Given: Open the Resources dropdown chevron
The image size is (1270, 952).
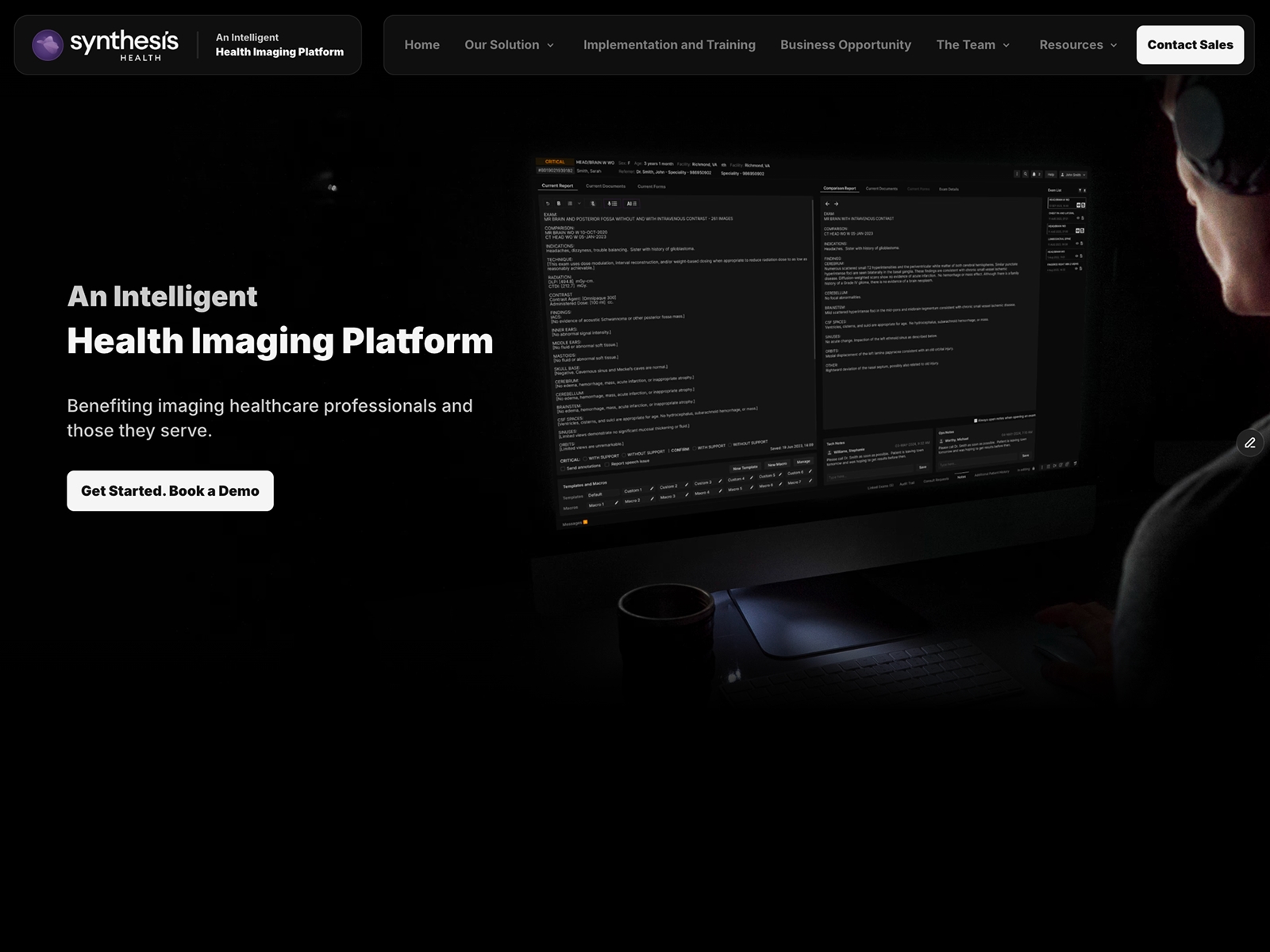Looking at the screenshot, I should tap(1114, 45).
